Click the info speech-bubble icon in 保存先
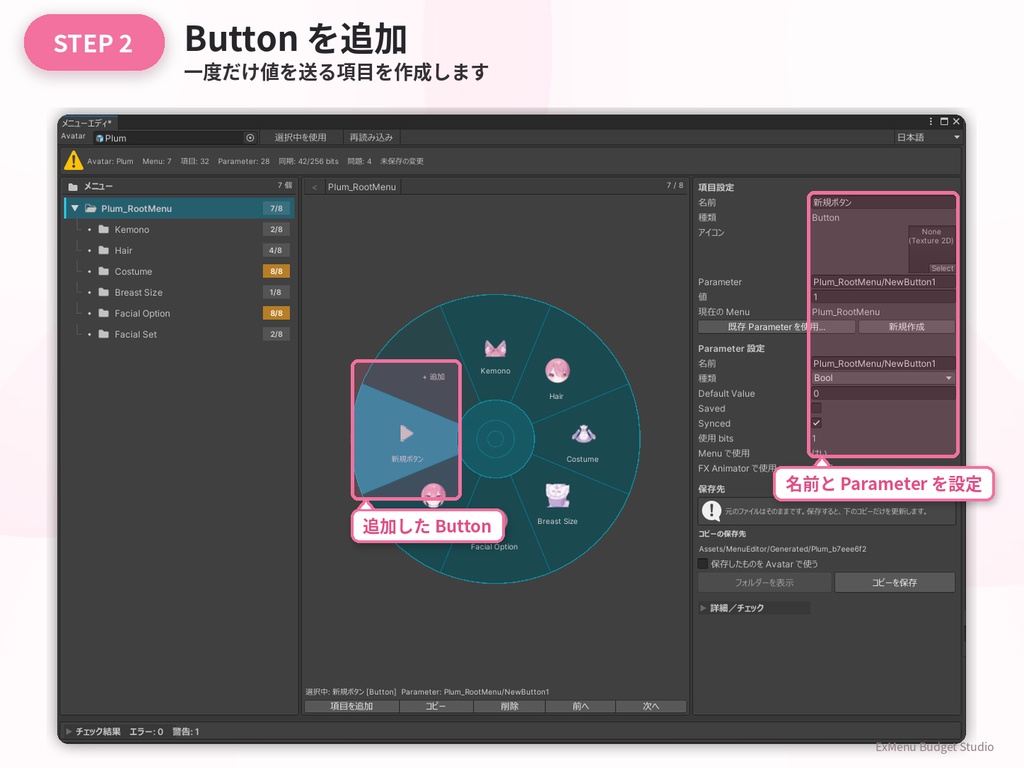The width and height of the screenshot is (1024, 768). coord(711,511)
